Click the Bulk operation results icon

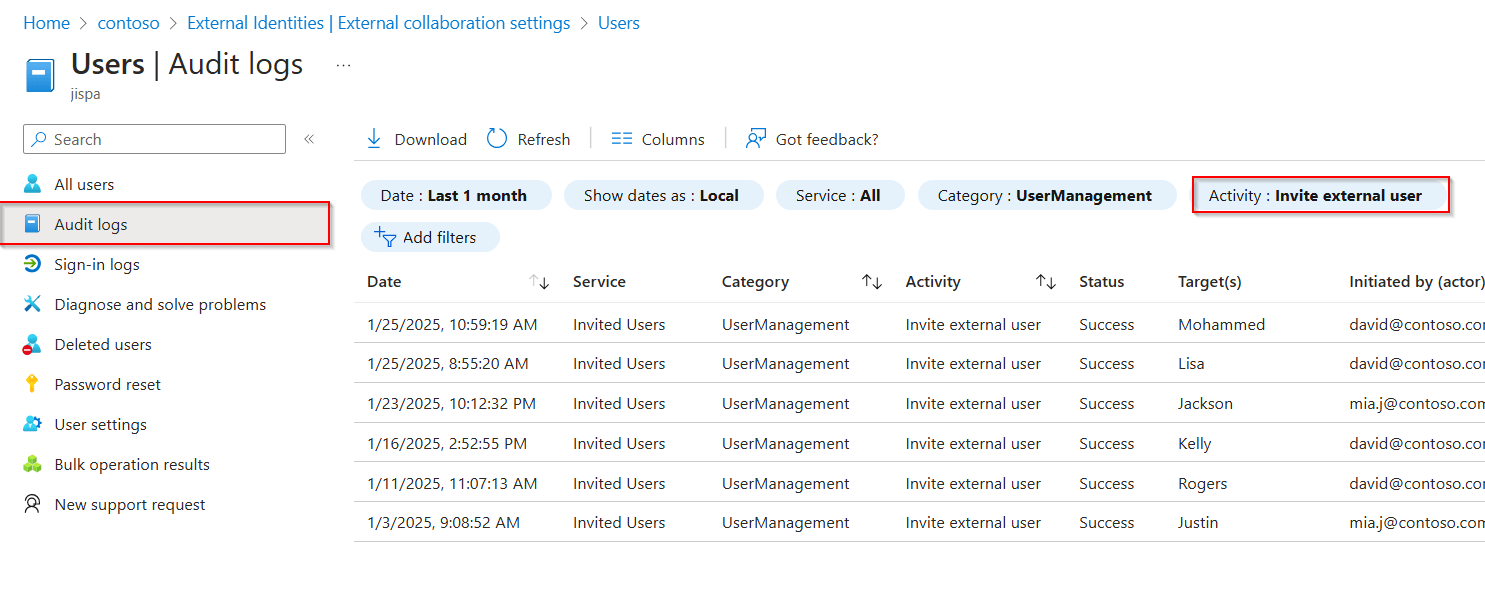coord(33,464)
